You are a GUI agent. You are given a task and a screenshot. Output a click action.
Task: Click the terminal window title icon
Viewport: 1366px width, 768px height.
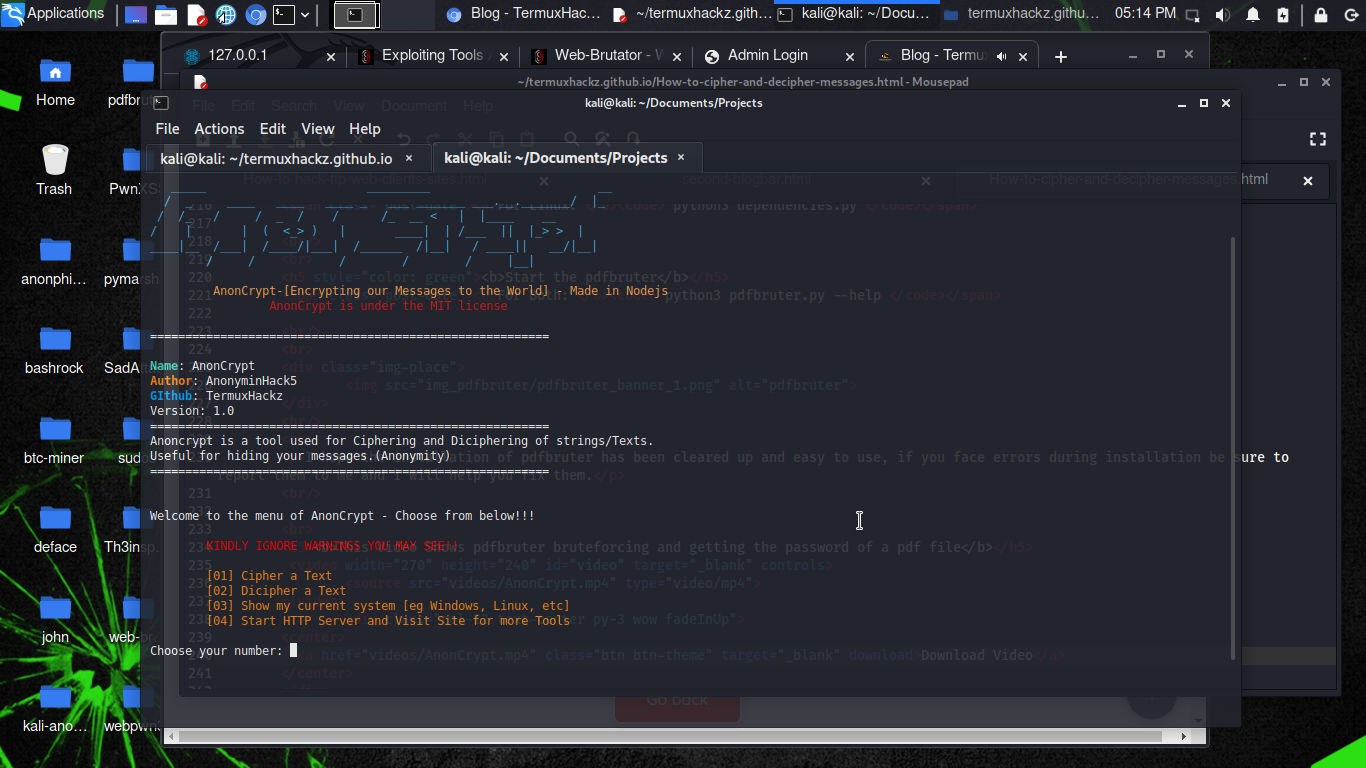point(160,103)
